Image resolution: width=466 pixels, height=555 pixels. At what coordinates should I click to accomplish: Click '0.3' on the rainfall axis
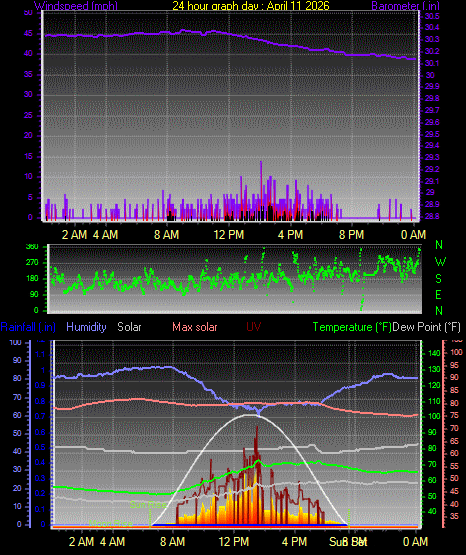(40, 478)
